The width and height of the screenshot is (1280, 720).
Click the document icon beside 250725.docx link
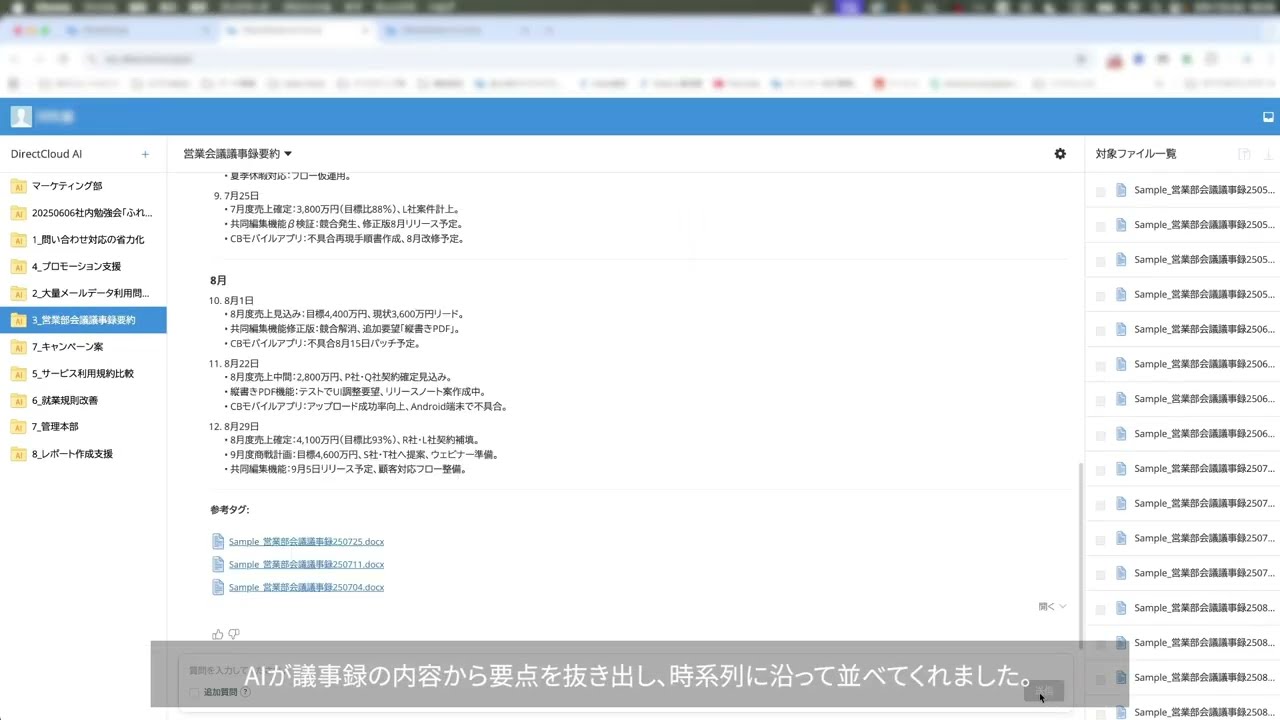coord(218,541)
